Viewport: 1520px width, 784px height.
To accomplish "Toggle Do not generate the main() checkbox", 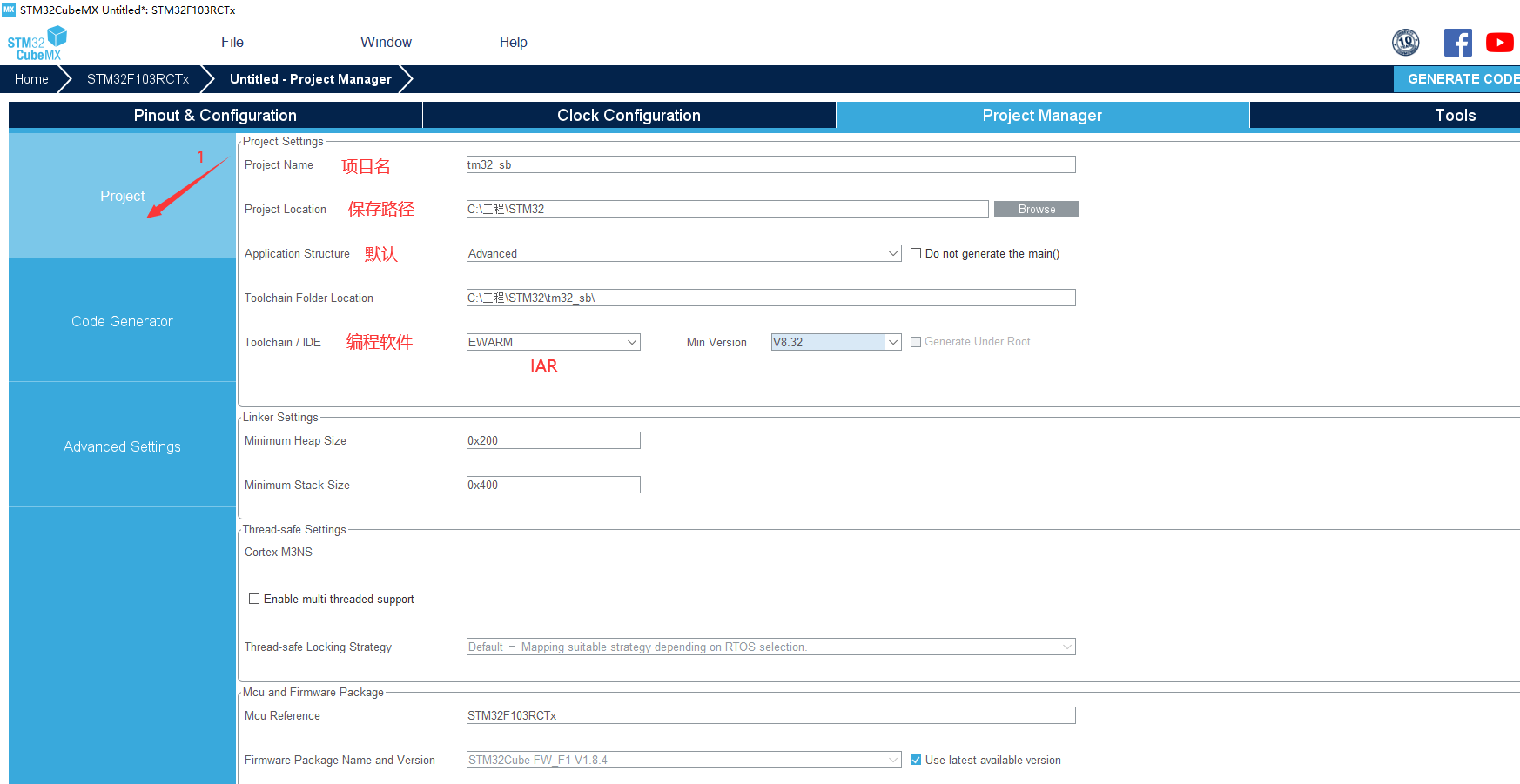I will point(916,254).
